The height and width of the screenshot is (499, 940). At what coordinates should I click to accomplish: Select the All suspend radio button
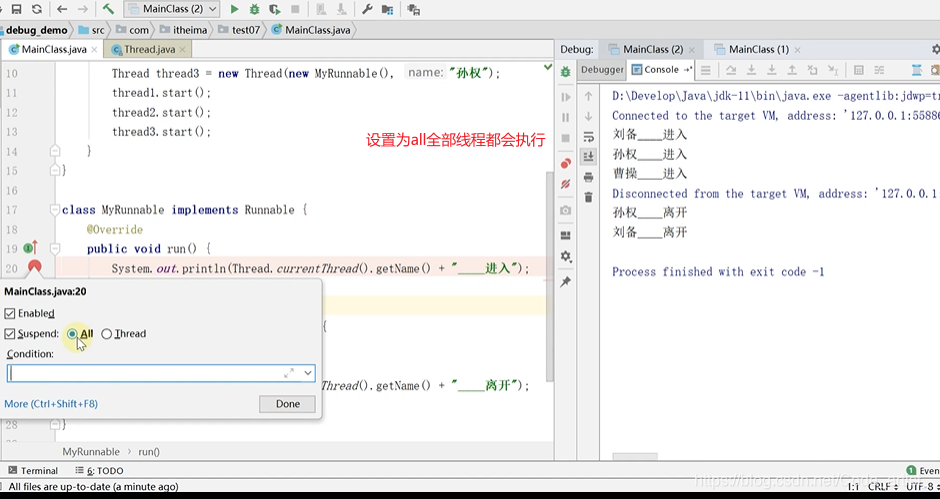(73, 333)
